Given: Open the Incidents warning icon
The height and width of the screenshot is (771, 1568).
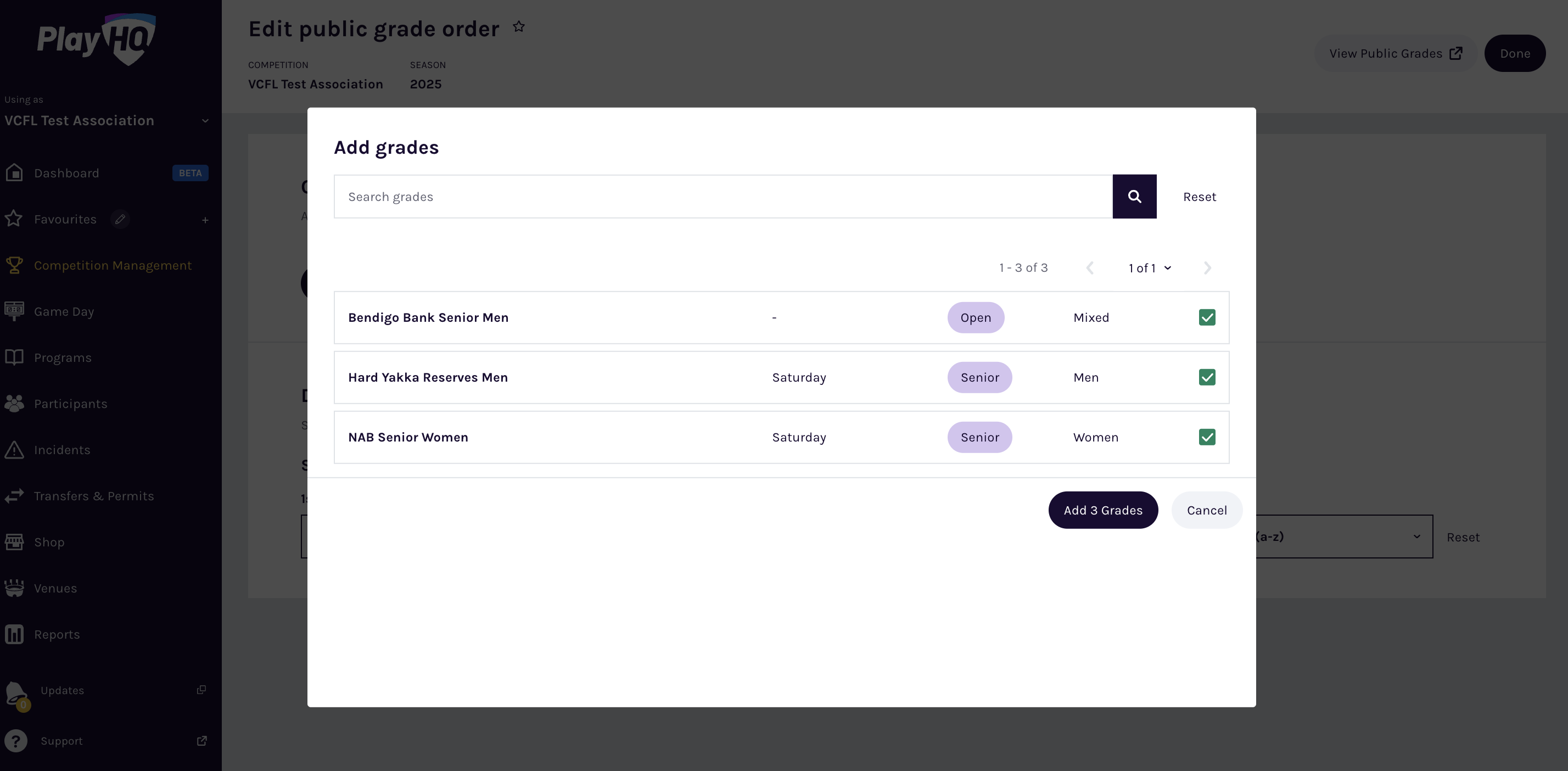Looking at the screenshot, I should [x=14, y=450].
